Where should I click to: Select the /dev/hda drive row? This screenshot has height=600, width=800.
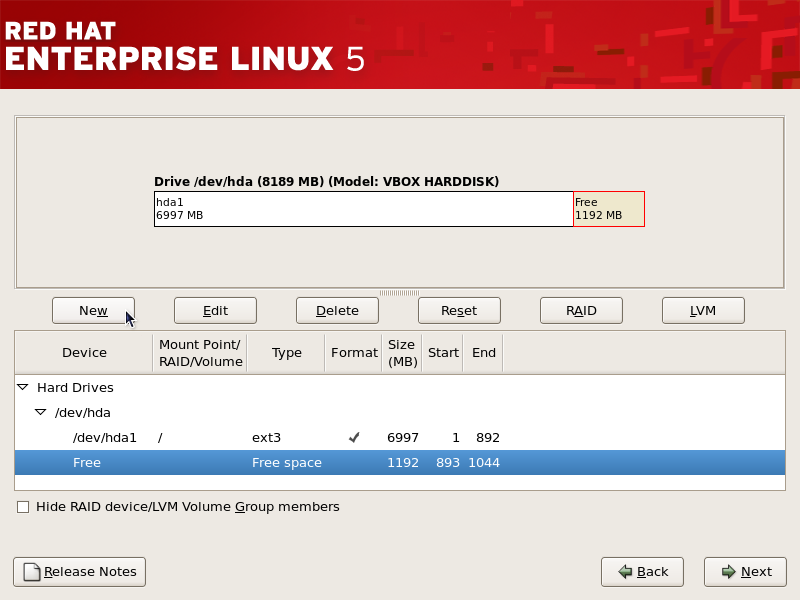tap(400, 413)
